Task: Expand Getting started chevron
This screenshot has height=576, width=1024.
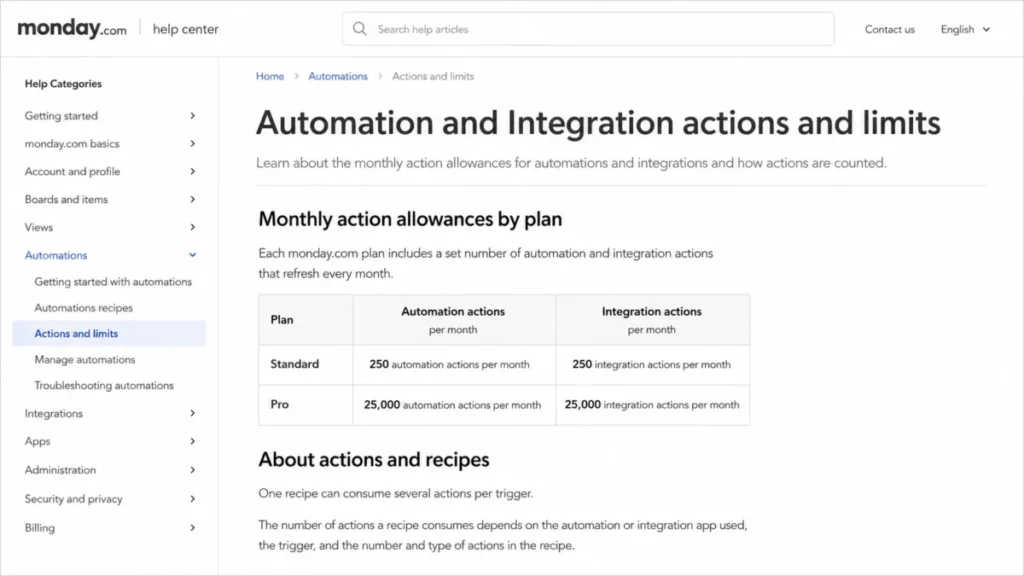Action: coord(193,116)
